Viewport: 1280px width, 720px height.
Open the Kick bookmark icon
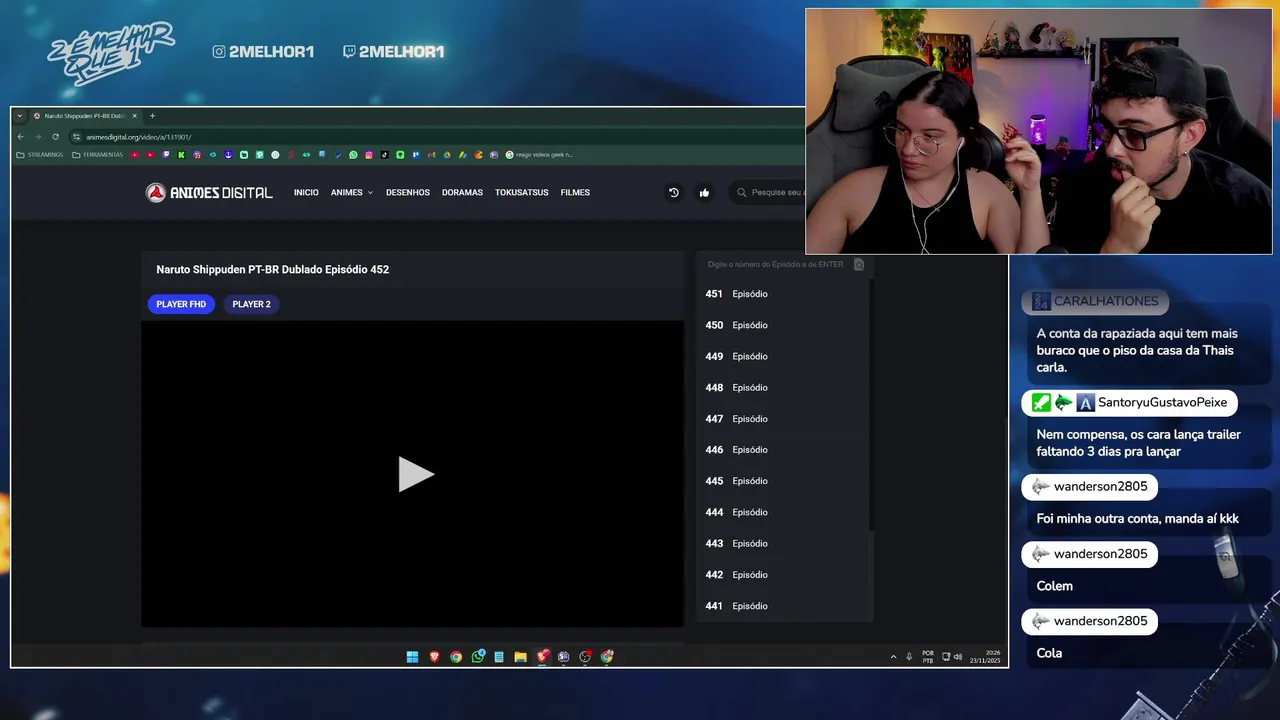click(x=181, y=155)
